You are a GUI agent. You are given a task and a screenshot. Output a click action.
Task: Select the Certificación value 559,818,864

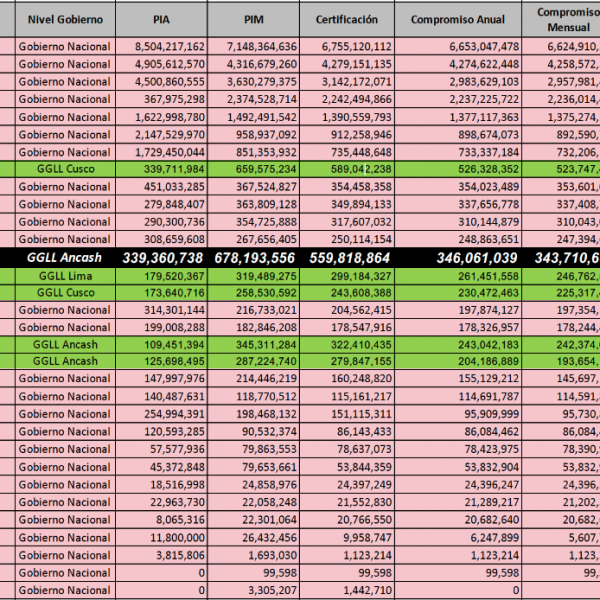[345, 257]
